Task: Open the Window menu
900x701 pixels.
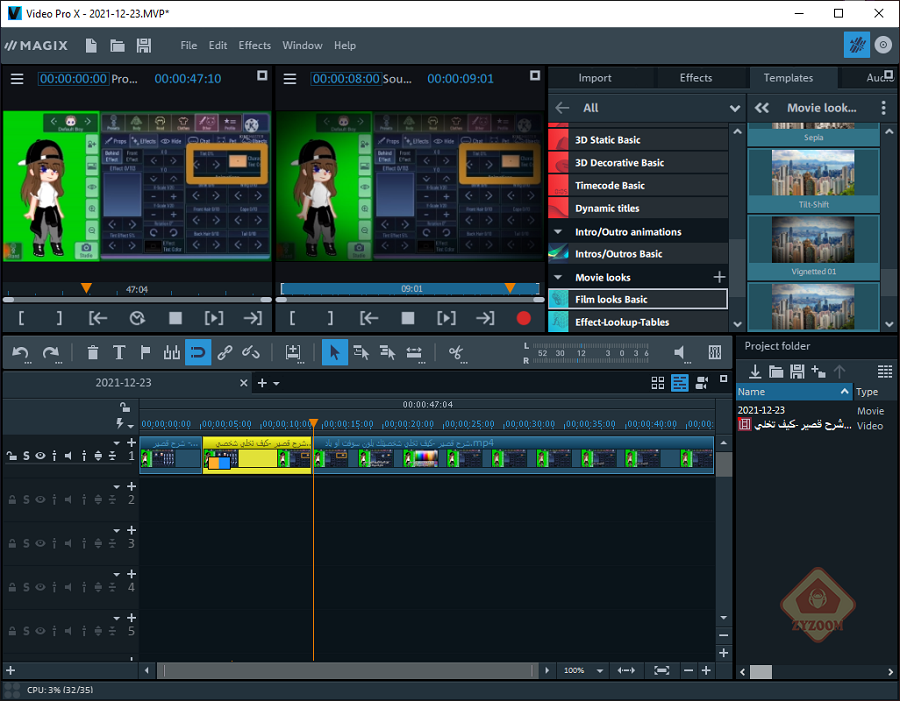Action: pyautogui.click(x=302, y=45)
